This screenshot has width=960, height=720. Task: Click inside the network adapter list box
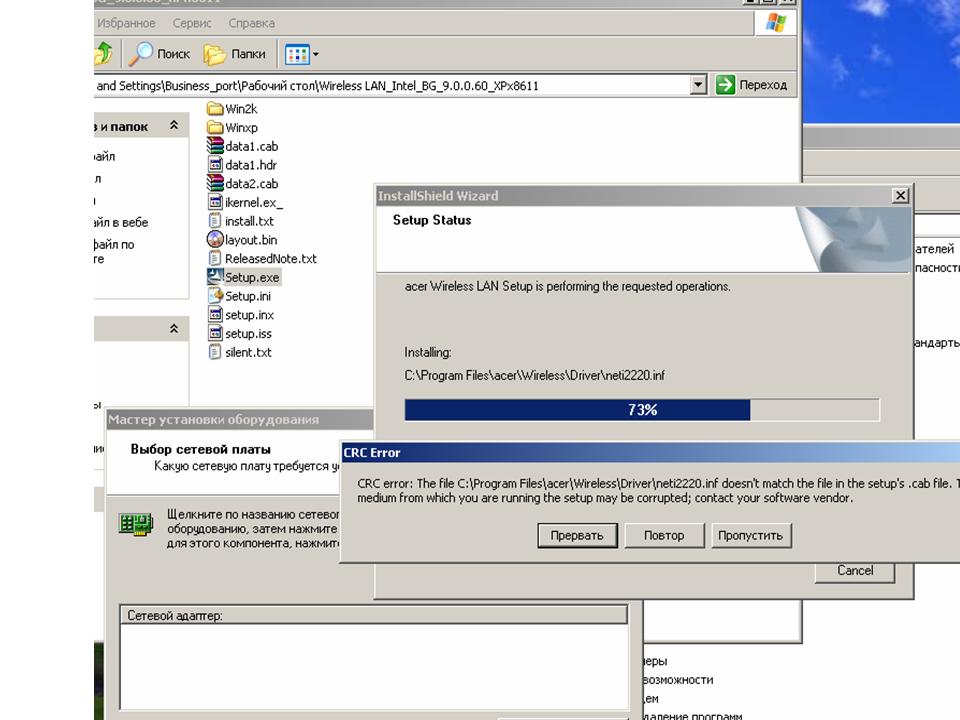(x=374, y=666)
